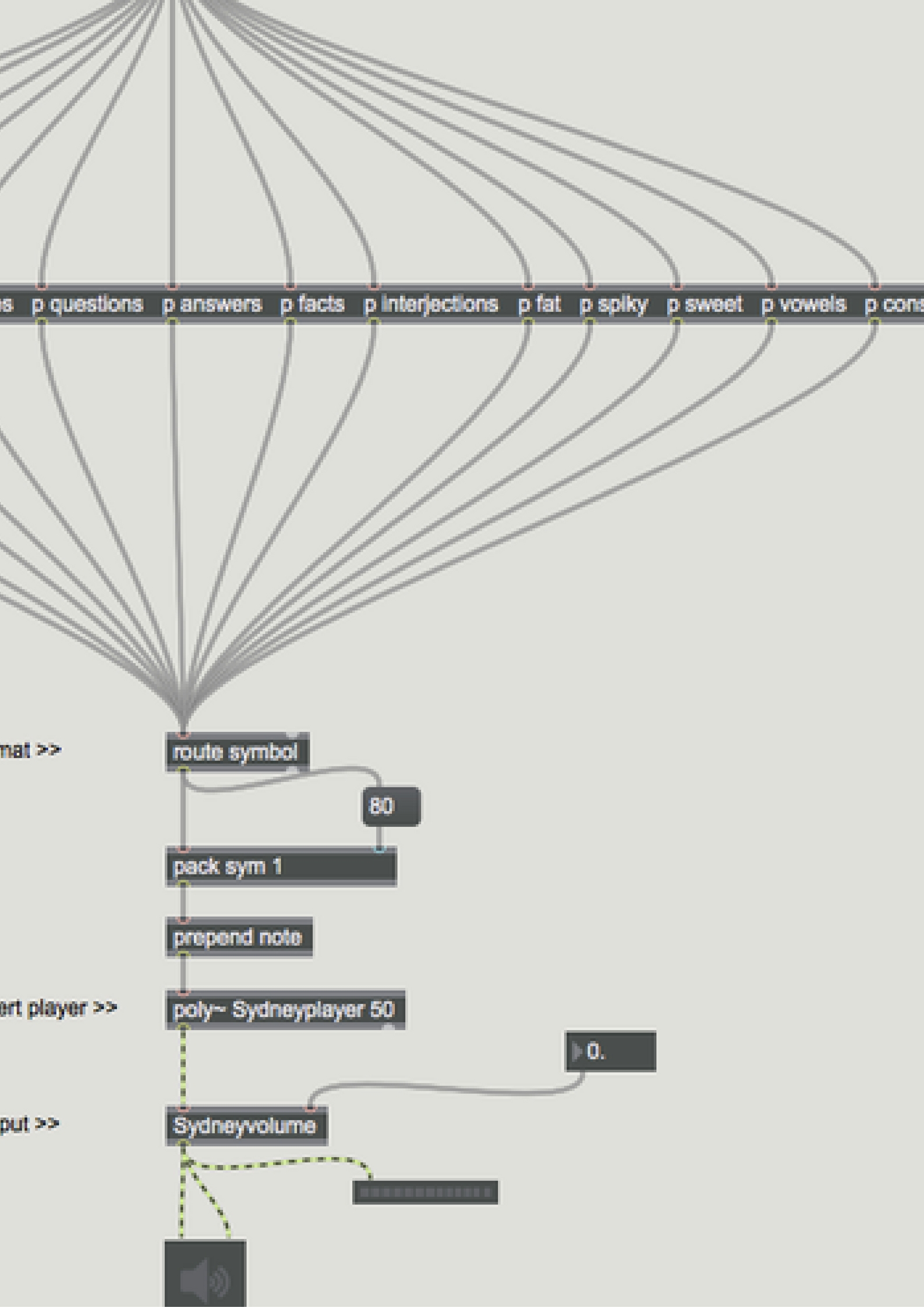
Task: Click the p vowels subpatcher
Action: click(803, 304)
